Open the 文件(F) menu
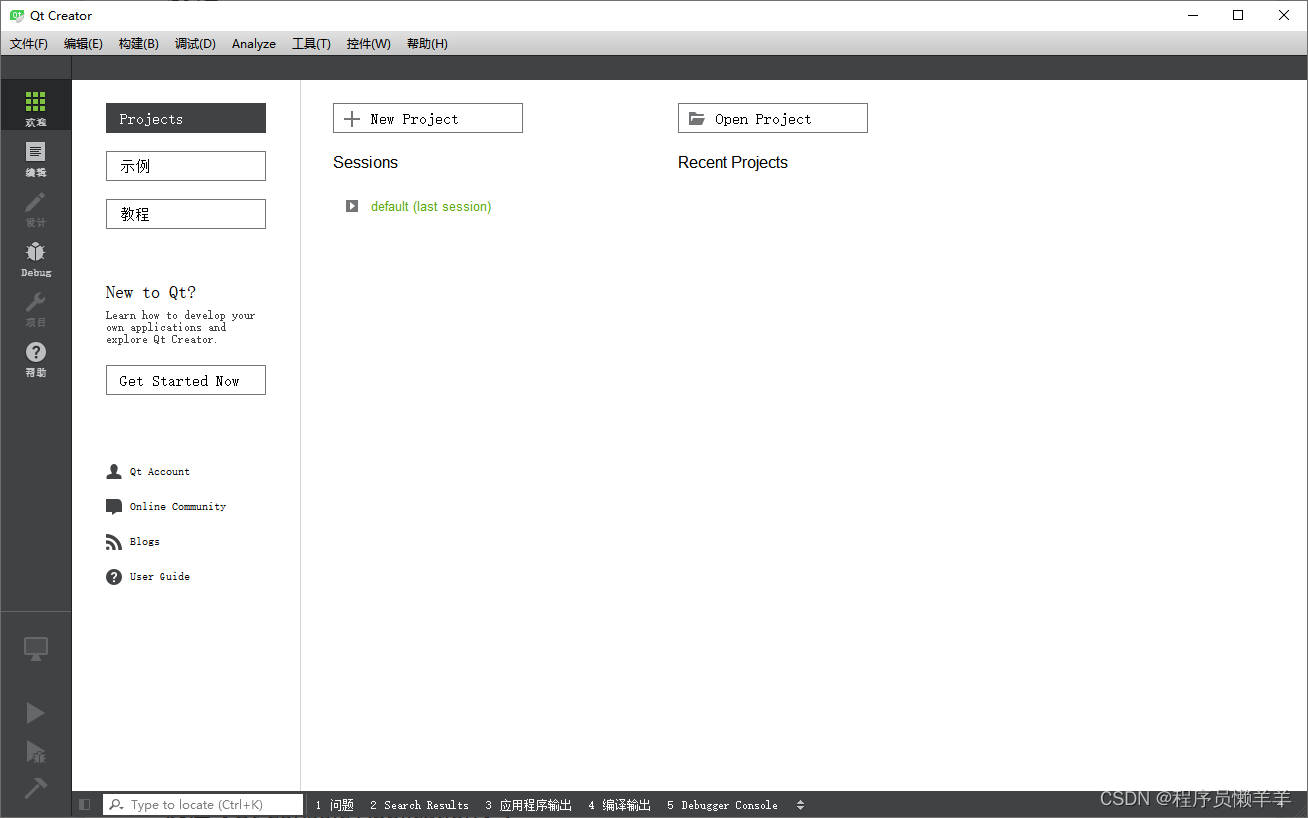1308x818 pixels. click(29, 44)
